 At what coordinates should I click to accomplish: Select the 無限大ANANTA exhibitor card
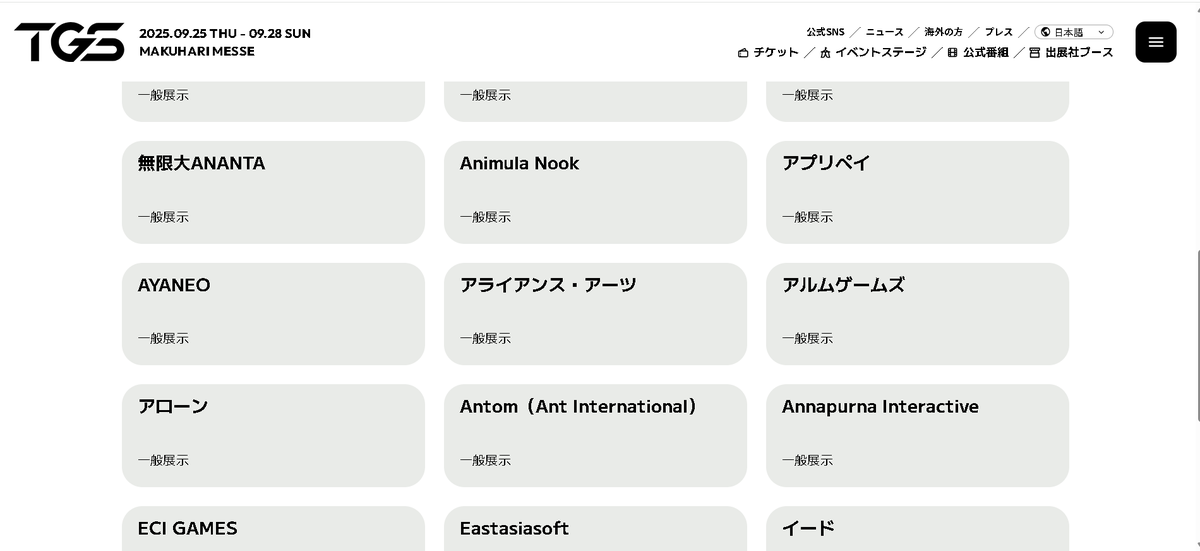(x=273, y=192)
